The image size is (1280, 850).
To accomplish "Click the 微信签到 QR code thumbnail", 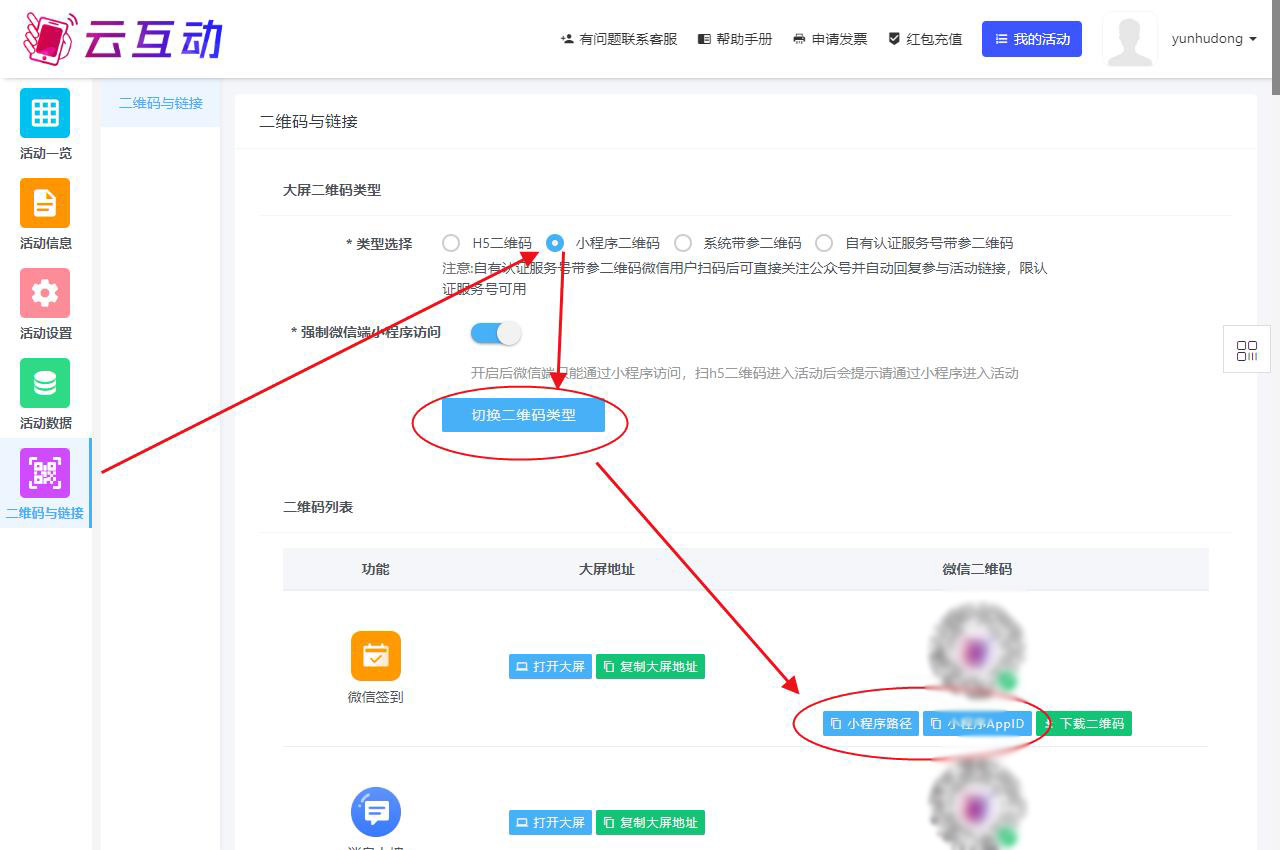I will [976, 650].
